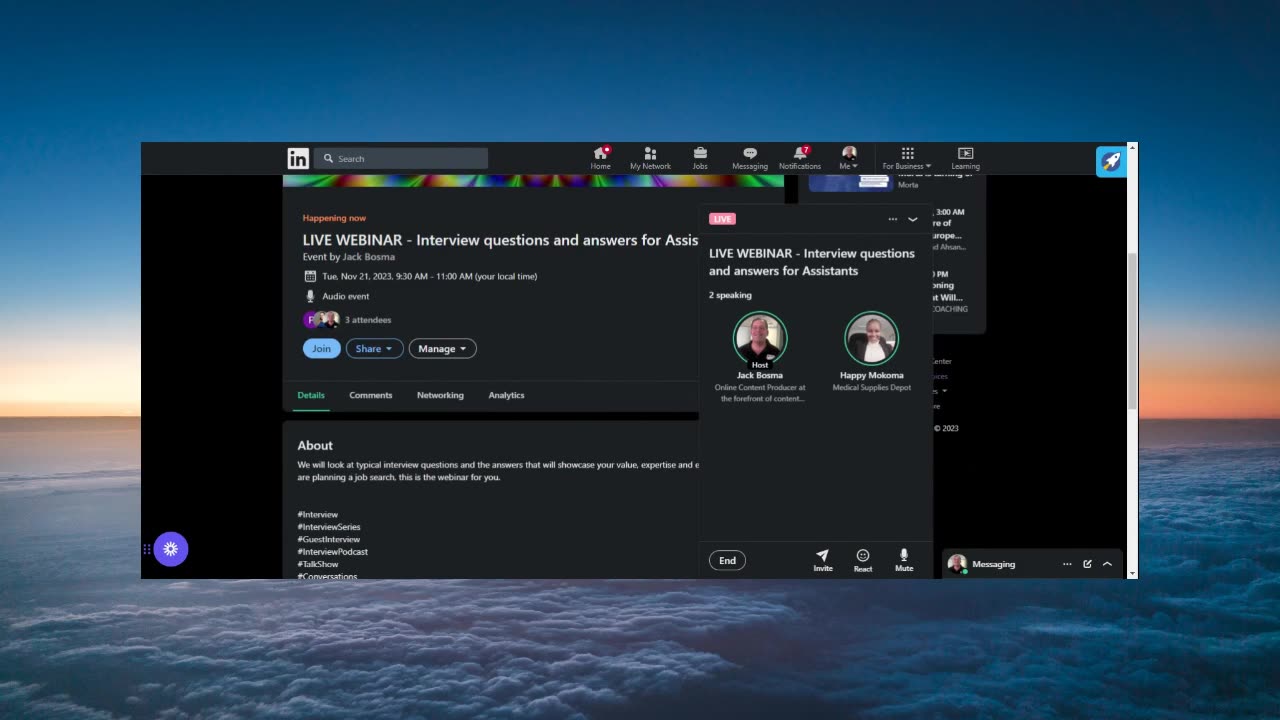Image resolution: width=1280 pixels, height=720 pixels.
Task: Open Messaging overlay options ellipsis
Action: (1067, 564)
